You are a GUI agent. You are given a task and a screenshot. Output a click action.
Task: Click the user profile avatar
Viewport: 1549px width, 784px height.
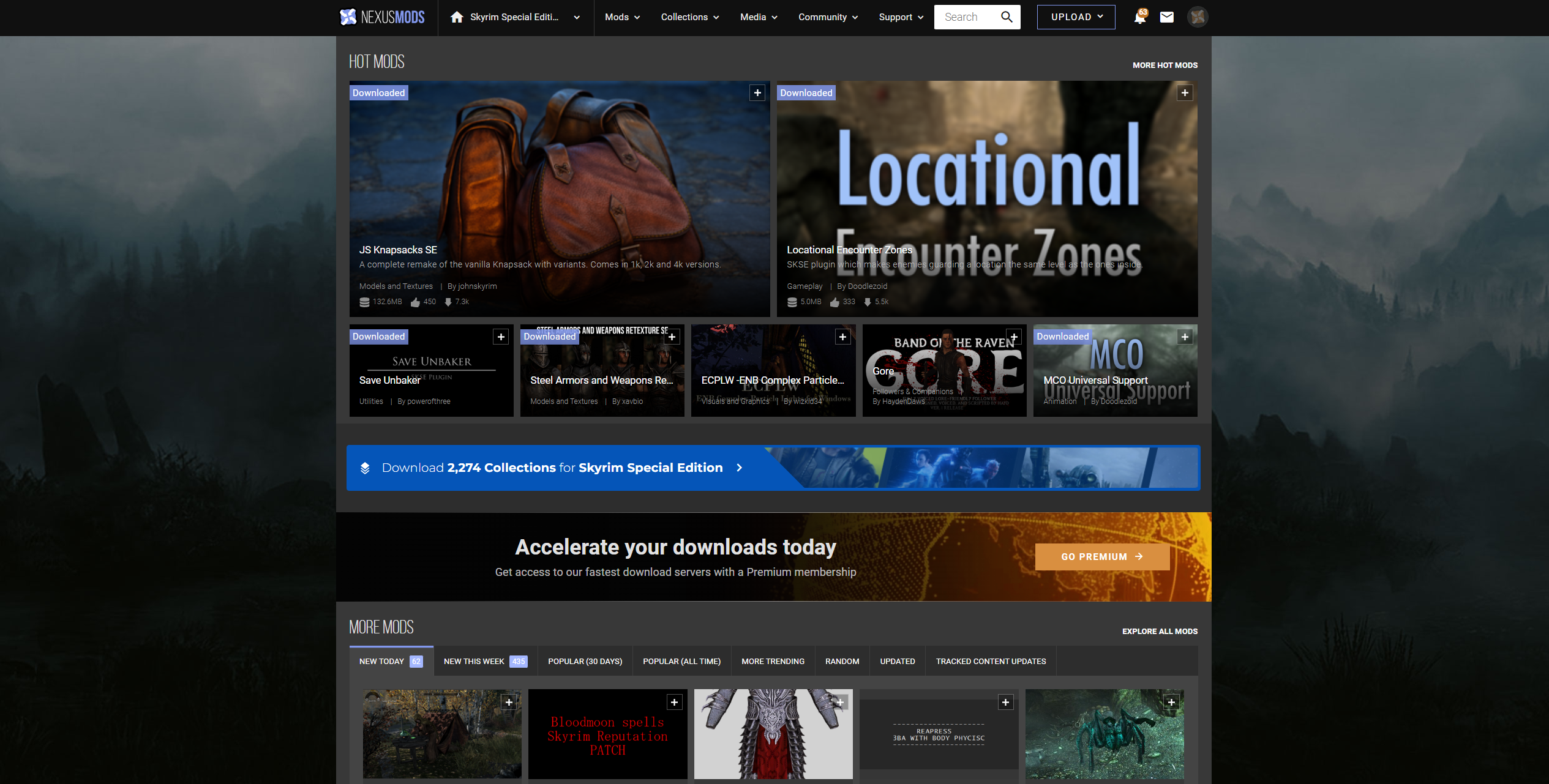pos(1198,17)
